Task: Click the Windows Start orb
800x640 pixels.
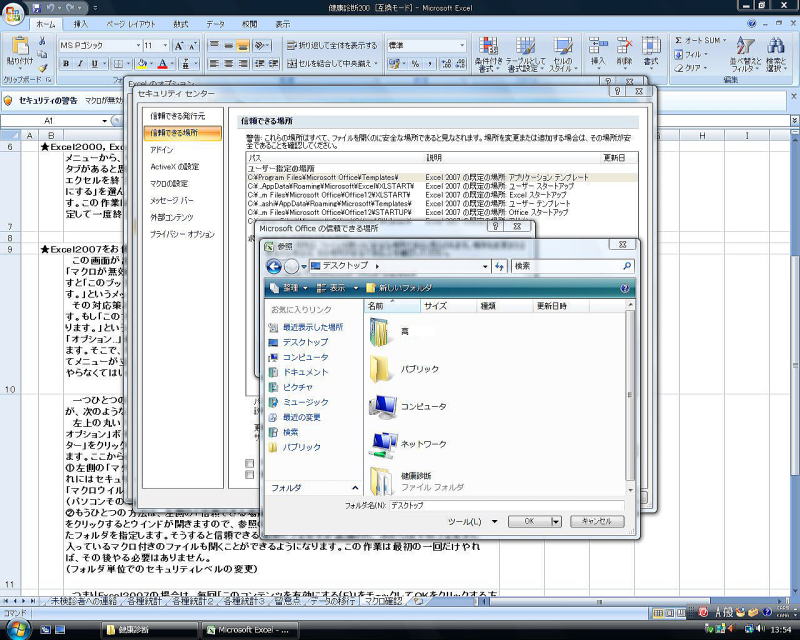Action: coord(14,629)
